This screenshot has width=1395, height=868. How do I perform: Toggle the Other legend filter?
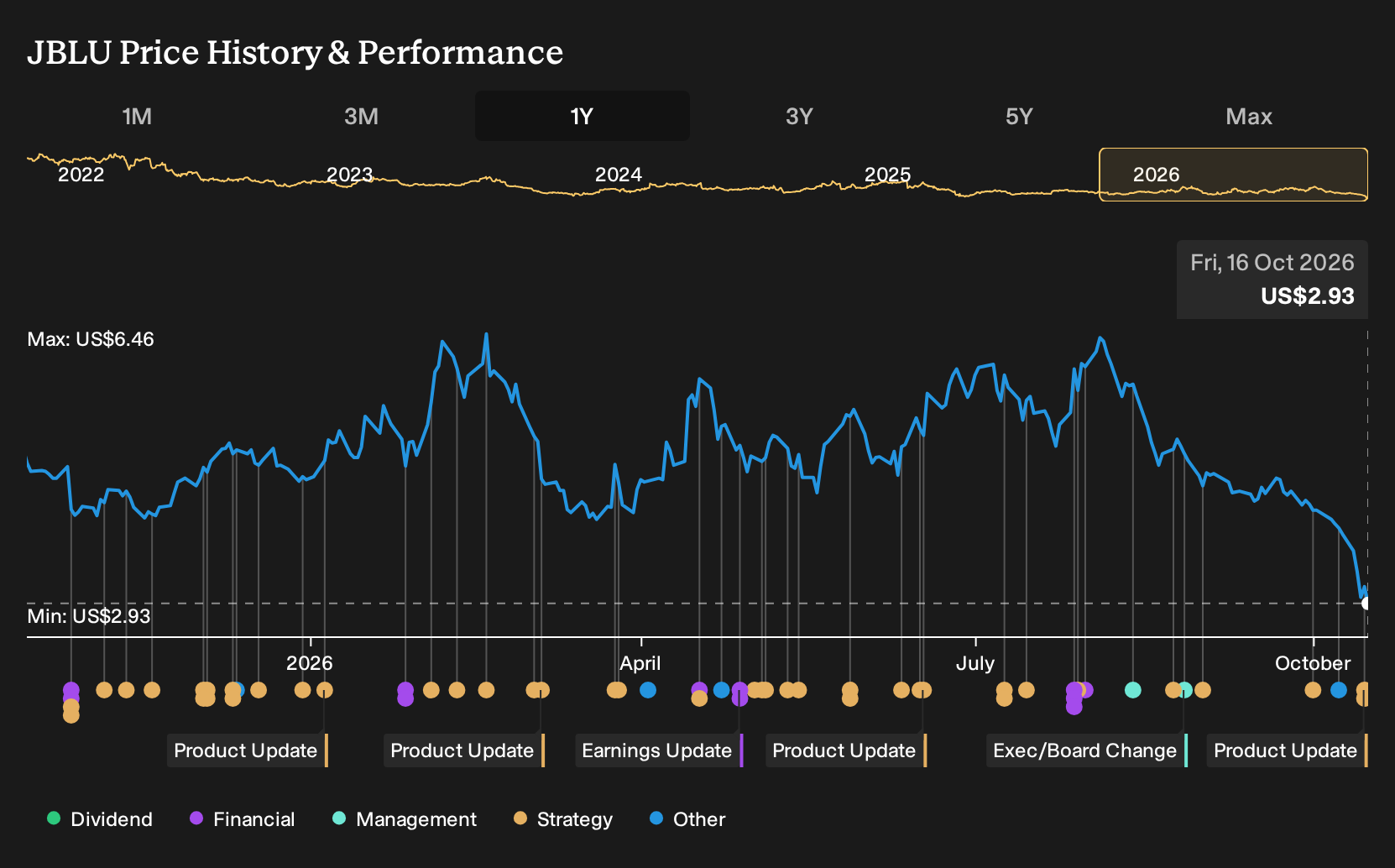687,819
